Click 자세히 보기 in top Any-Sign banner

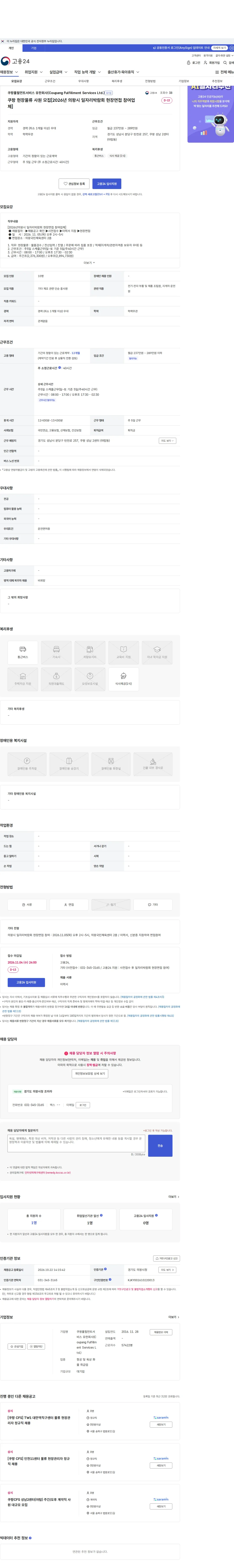pyautogui.click(x=219, y=48)
